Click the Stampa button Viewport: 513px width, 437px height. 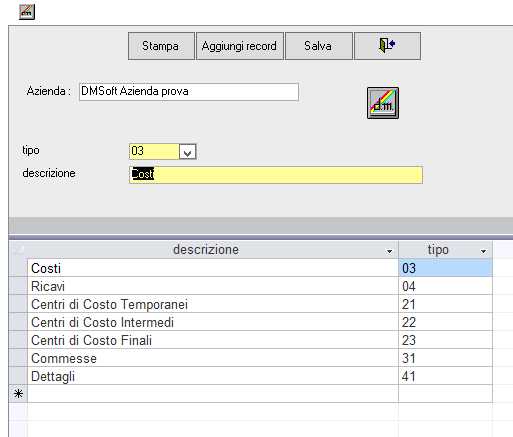click(161, 46)
